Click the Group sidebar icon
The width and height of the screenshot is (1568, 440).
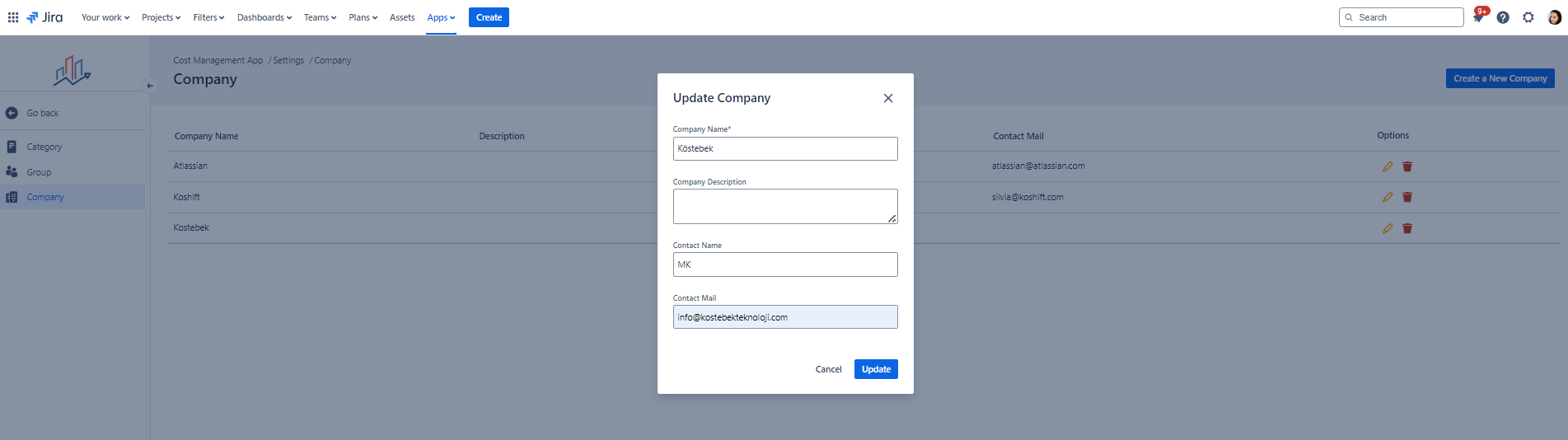12,171
